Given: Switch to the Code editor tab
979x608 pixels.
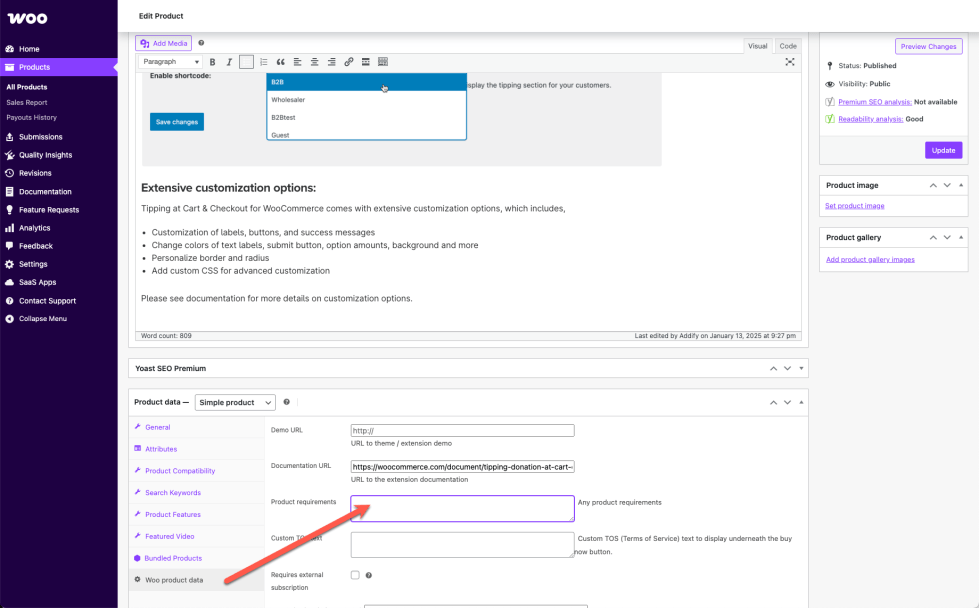Looking at the screenshot, I should click(x=788, y=46).
